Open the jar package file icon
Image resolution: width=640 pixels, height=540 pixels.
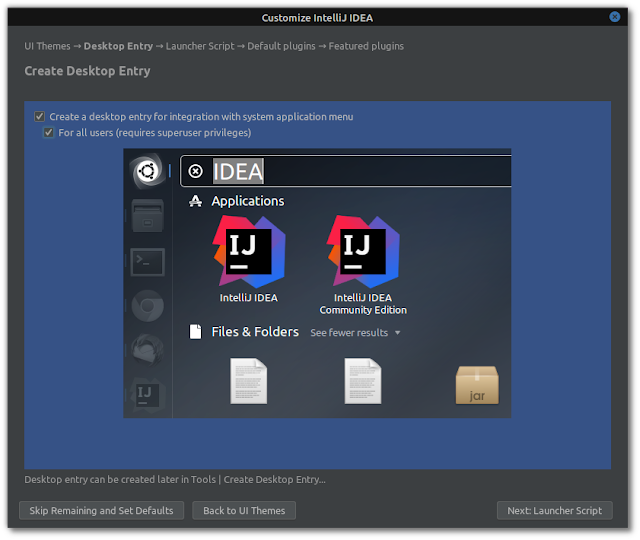(x=477, y=385)
